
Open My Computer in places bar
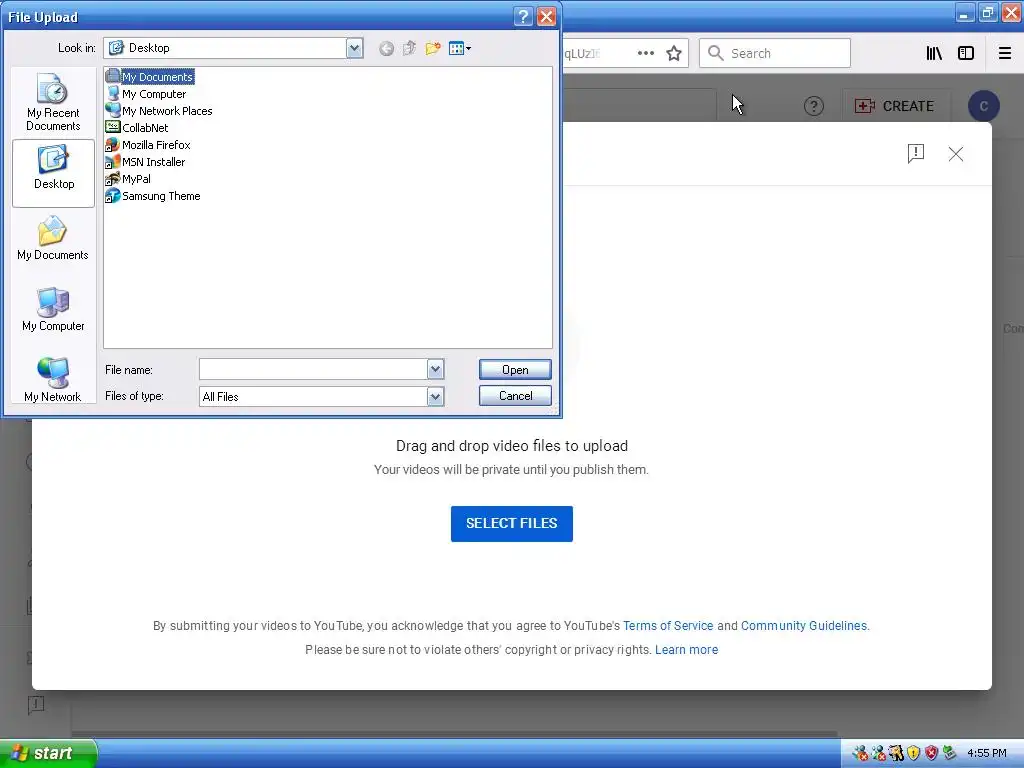click(53, 310)
